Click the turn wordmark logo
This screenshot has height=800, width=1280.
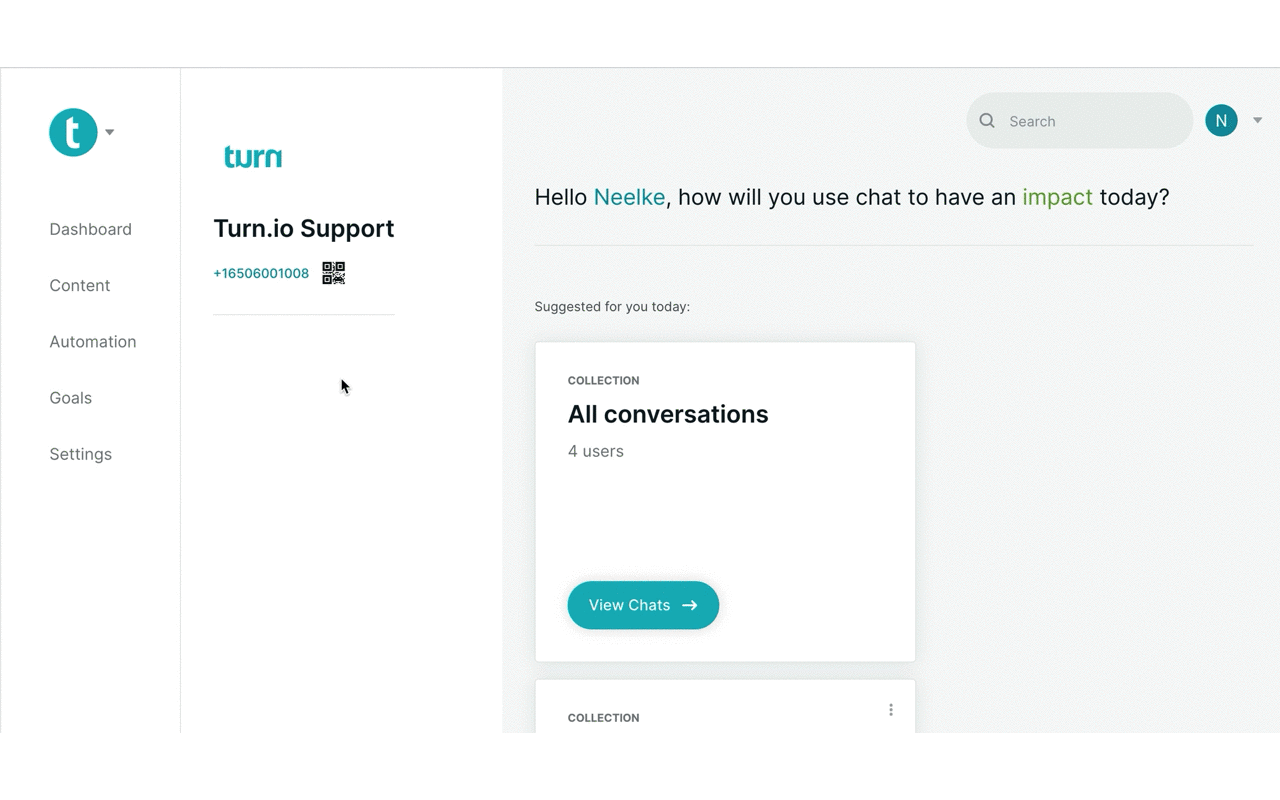[x=253, y=157]
